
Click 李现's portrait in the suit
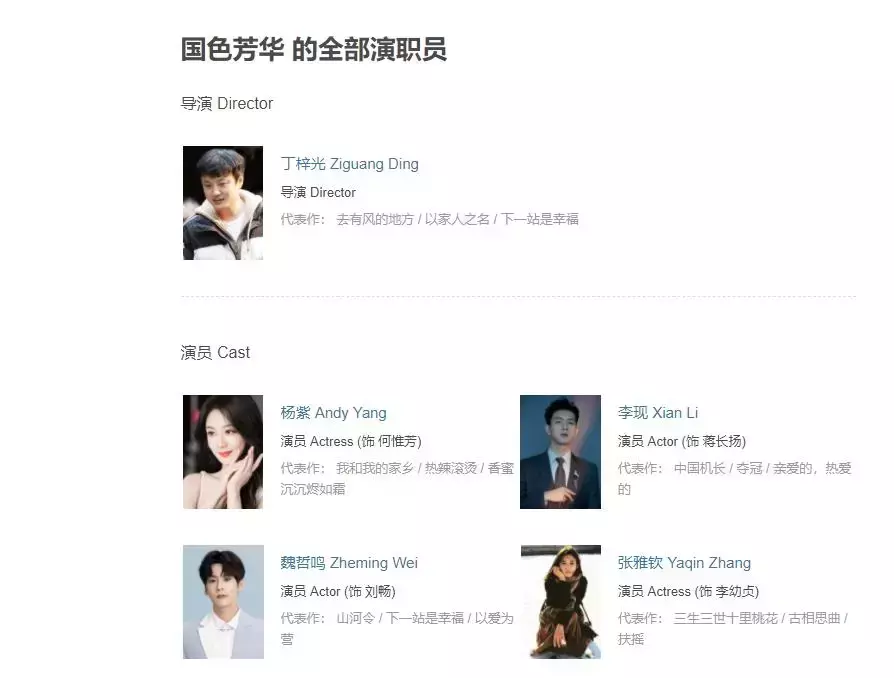(x=560, y=452)
